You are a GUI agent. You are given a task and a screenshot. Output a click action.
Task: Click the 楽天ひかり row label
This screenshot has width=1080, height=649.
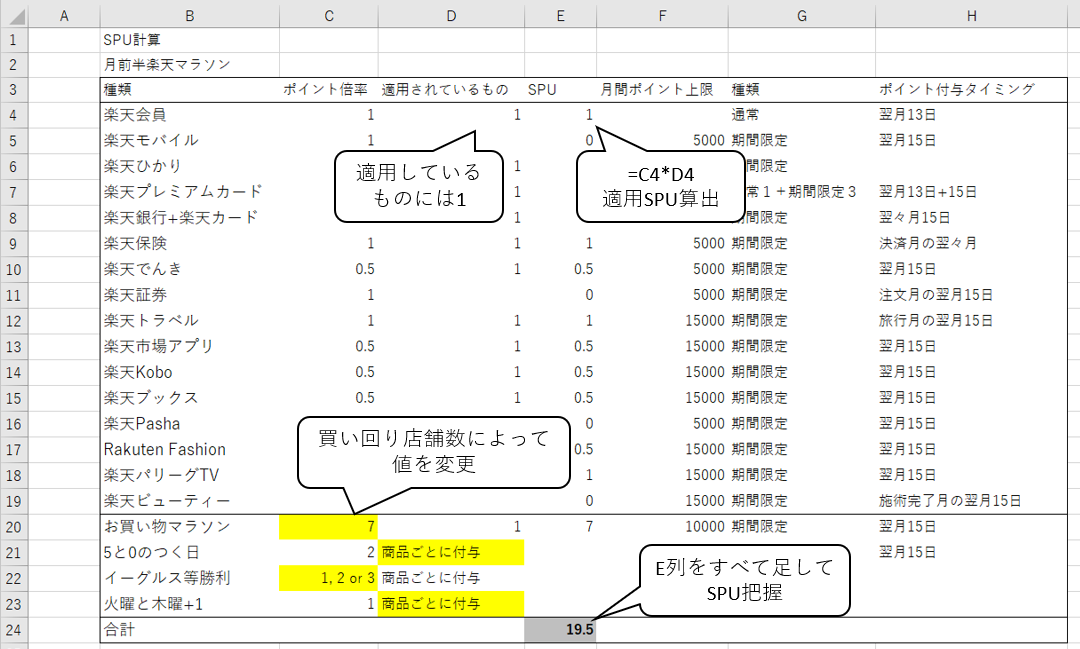click(x=189, y=166)
